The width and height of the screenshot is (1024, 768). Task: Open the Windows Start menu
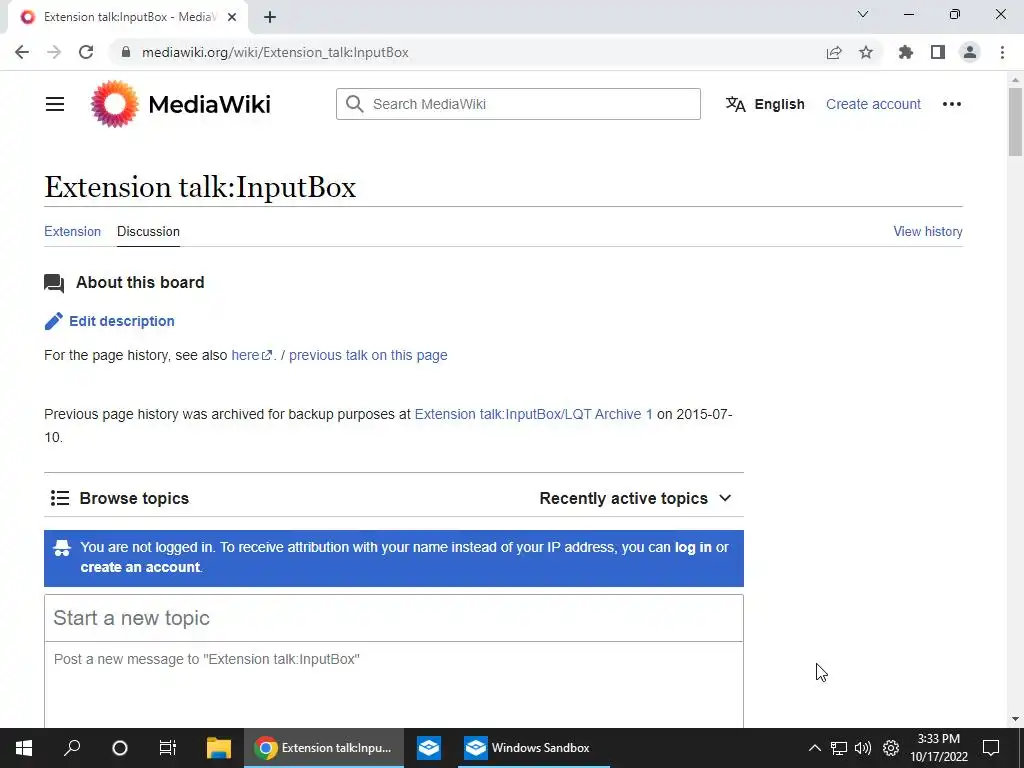(24, 748)
